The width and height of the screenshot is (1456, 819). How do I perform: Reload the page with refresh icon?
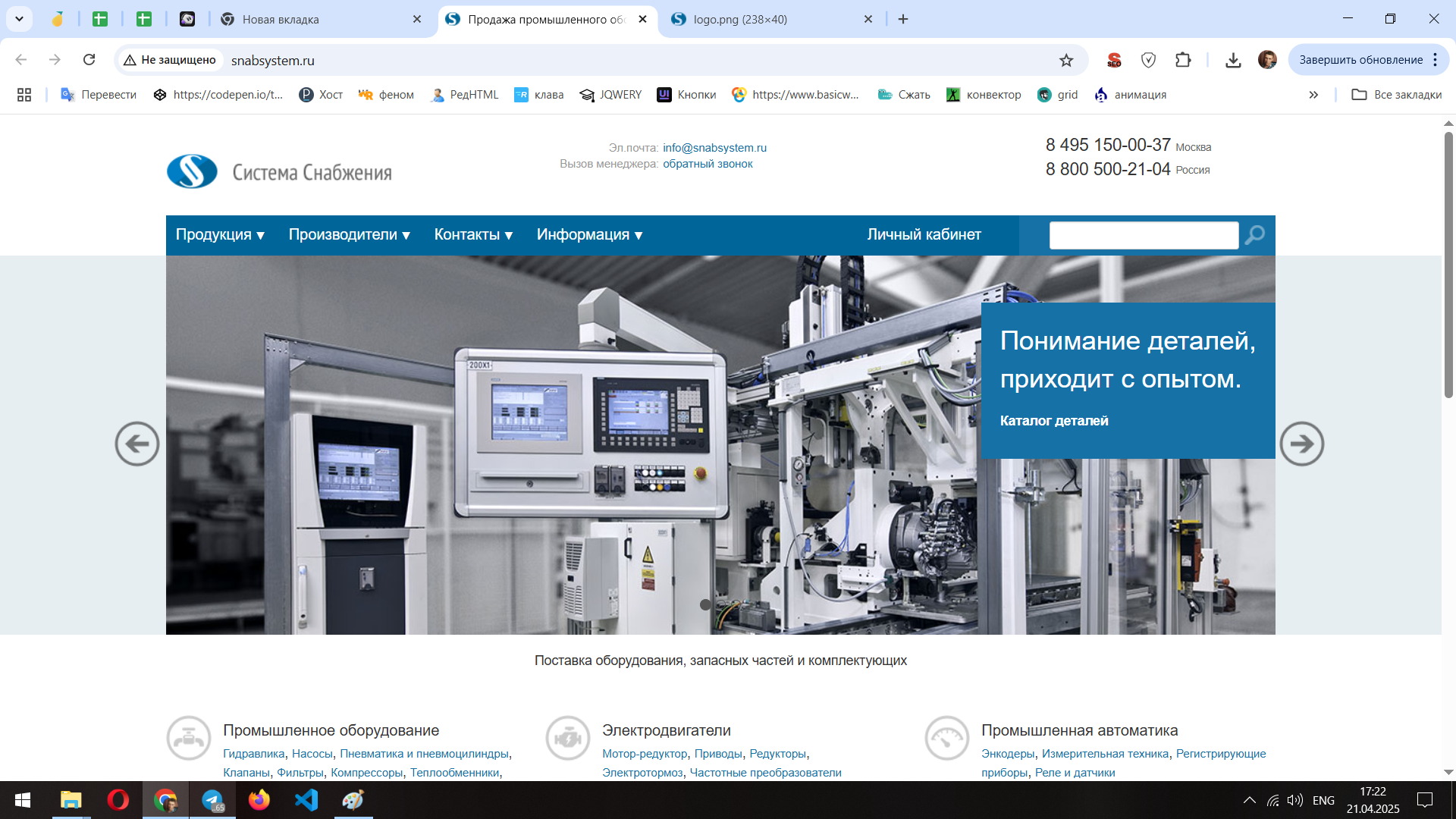[x=89, y=60]
